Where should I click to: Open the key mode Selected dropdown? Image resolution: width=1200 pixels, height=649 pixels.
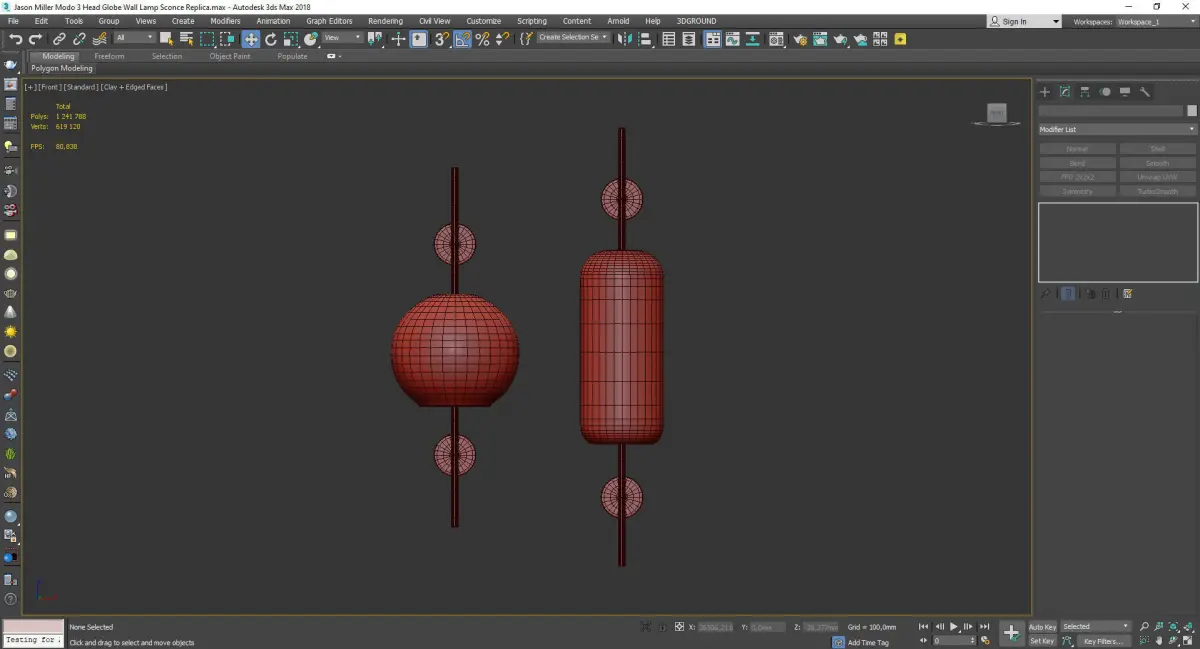pyautogui.click(x=1095, y=626)
